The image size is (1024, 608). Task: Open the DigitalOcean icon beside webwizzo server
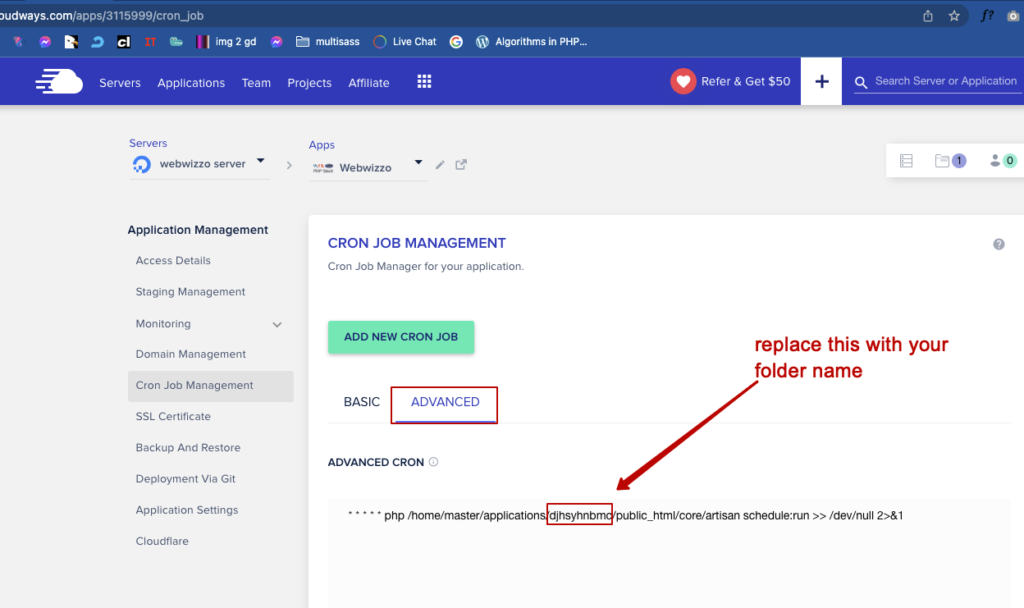pyautogui.click(x=142, y=165)
